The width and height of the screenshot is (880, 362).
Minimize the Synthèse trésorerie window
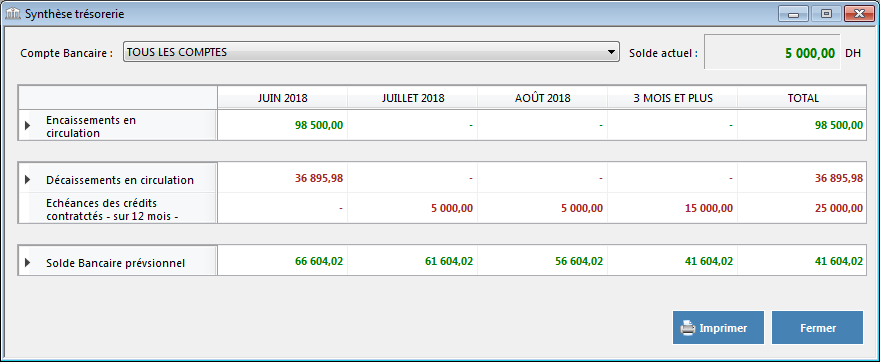(x=794, y=14)
